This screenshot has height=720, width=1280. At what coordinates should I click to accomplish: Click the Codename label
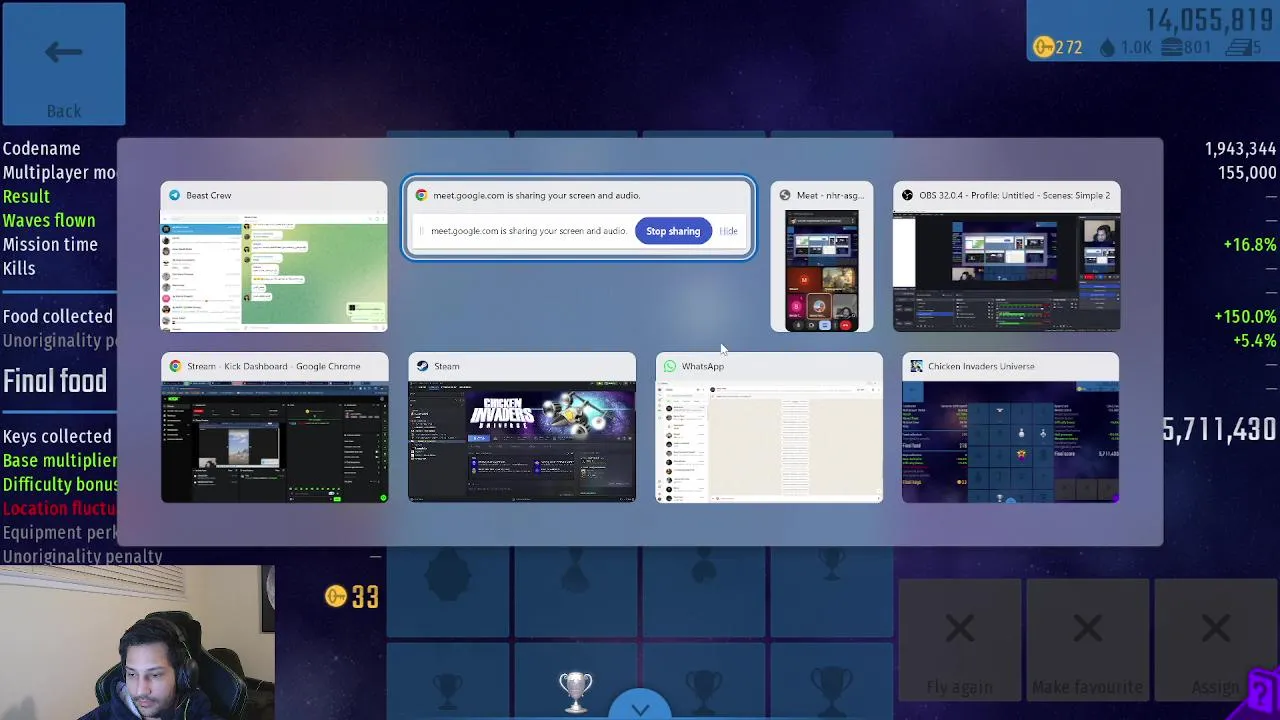point(41,149)
